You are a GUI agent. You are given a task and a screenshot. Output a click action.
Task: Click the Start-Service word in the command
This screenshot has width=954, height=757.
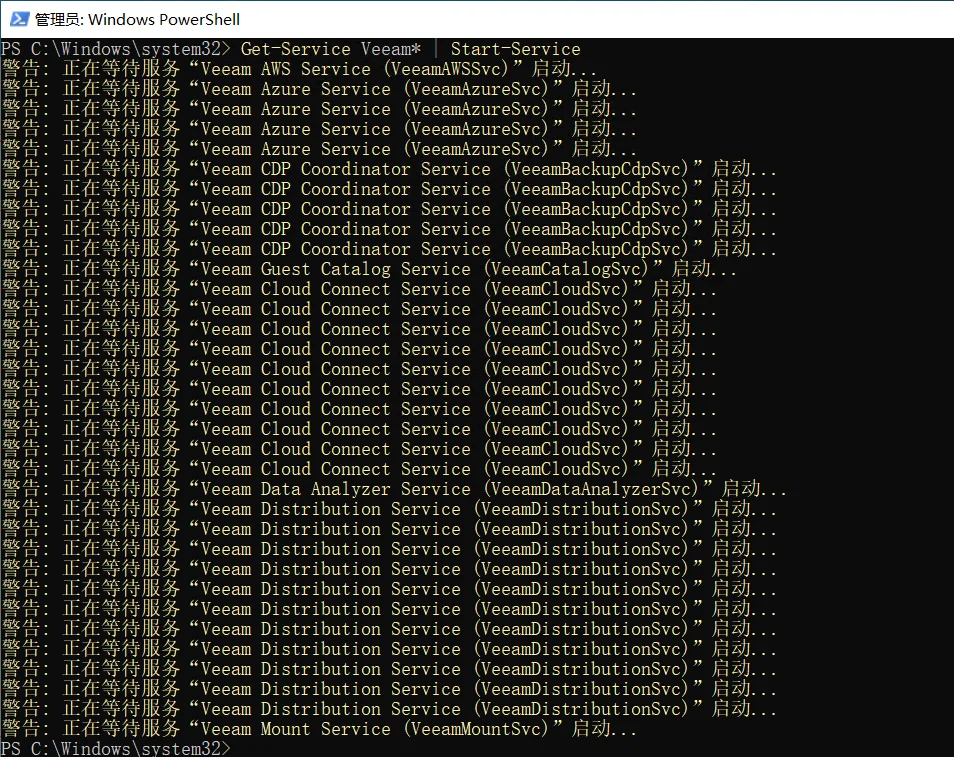515,49
